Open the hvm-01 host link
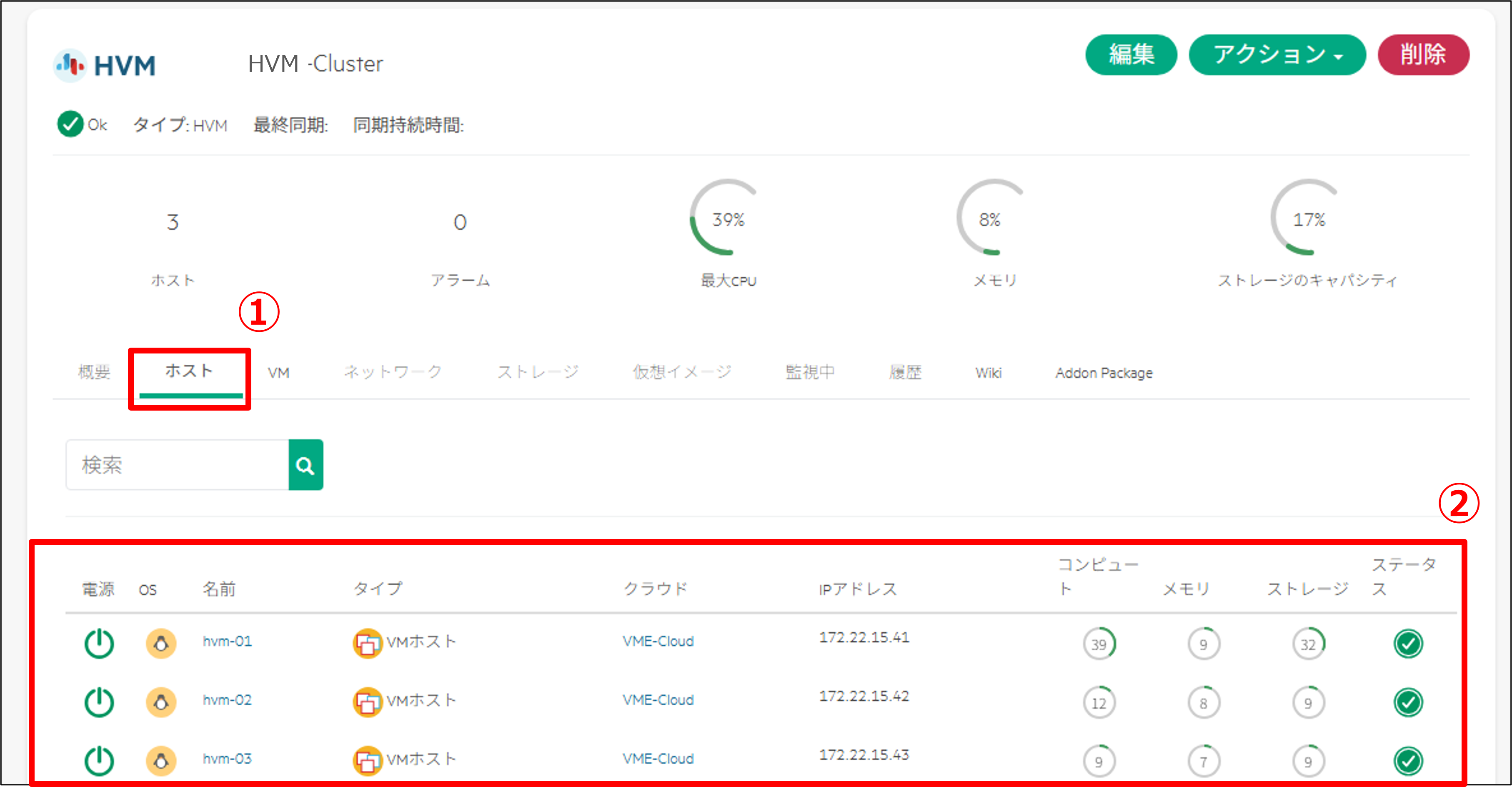Screen dimensions: 1512x787 pos(227,641)
